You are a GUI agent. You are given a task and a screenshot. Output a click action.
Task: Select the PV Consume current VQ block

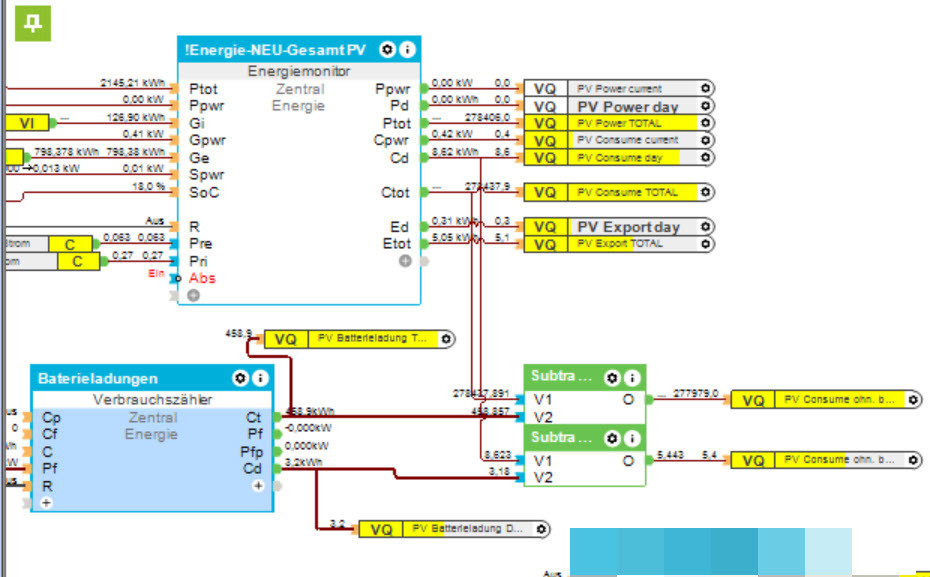[x=619, y=141]
